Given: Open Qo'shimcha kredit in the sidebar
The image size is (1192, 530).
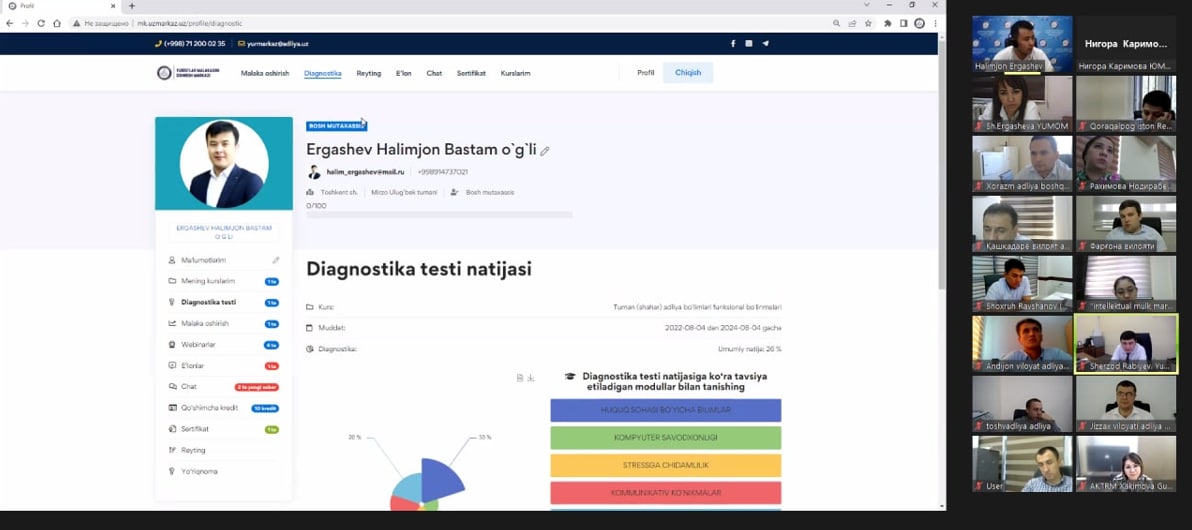Looking at the screenshot, I should click(209, 408).
